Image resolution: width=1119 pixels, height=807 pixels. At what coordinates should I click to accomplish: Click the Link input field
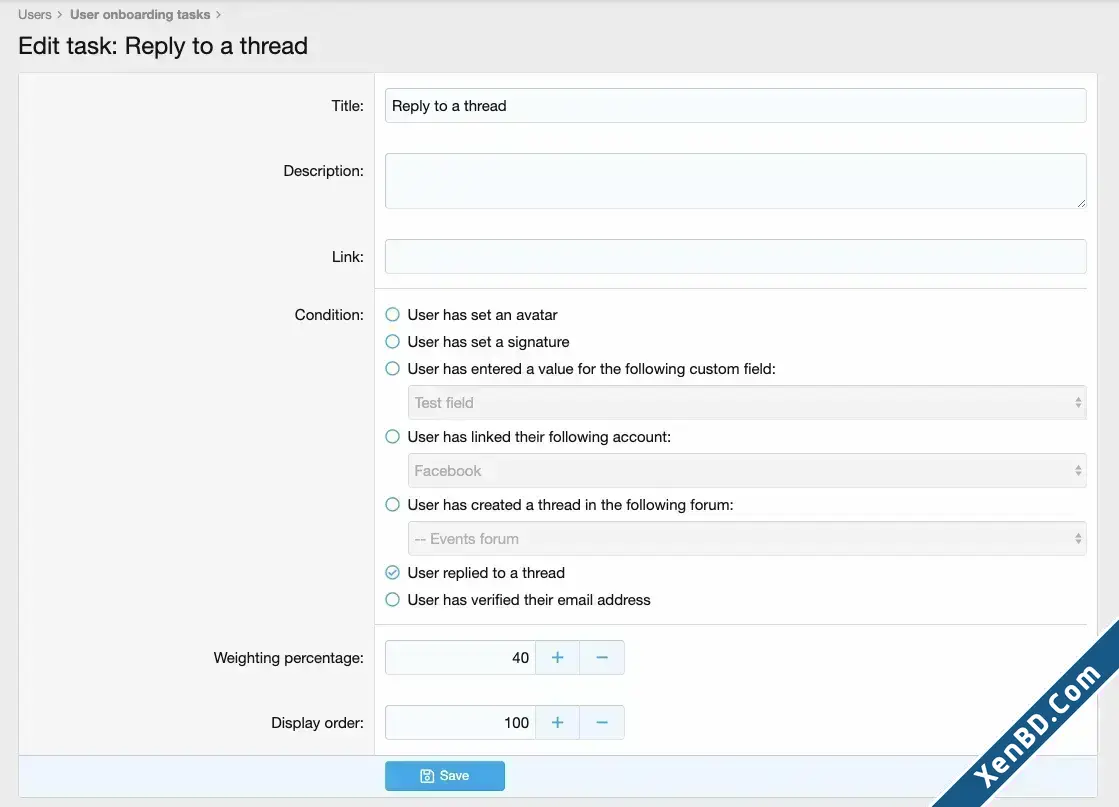click(x=736, y=257)
